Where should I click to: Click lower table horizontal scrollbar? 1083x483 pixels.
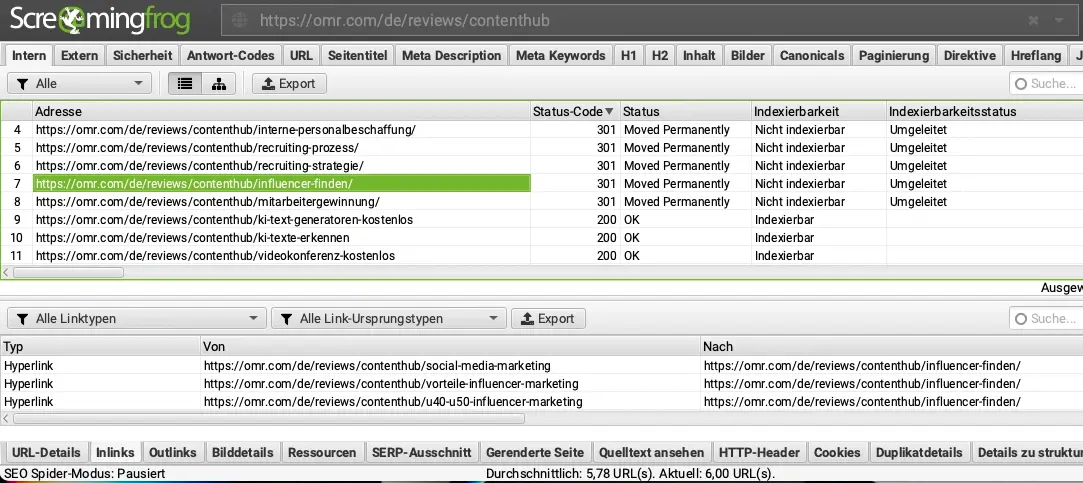(269, 418)
